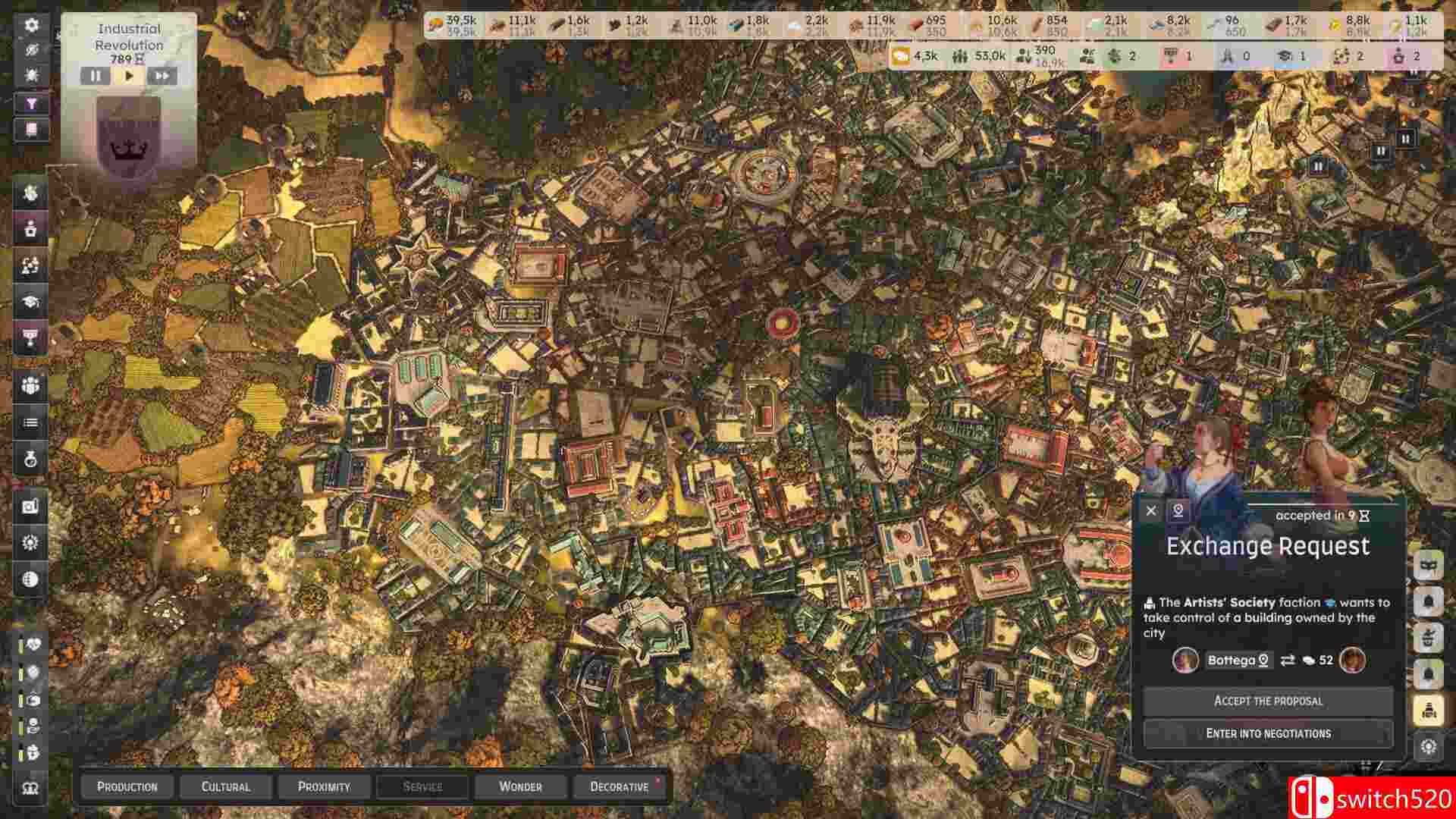This screenshot has height=819, width=1456.
Task: Open the list overview sidebar panel
Action: (x=30, y=422)
